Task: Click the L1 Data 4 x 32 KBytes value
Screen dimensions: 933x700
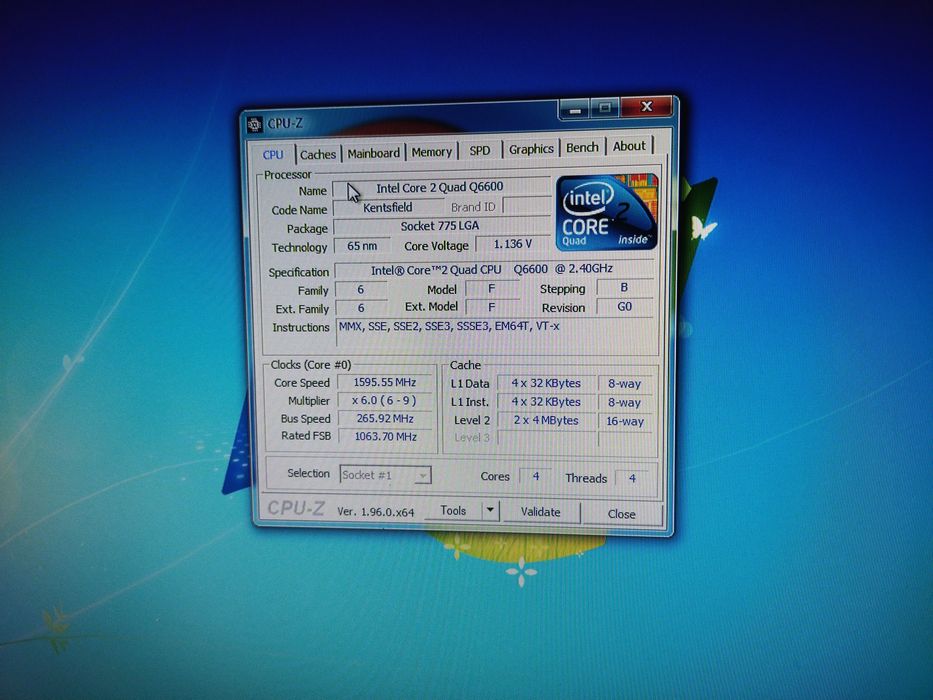Action: pos(546,383)
